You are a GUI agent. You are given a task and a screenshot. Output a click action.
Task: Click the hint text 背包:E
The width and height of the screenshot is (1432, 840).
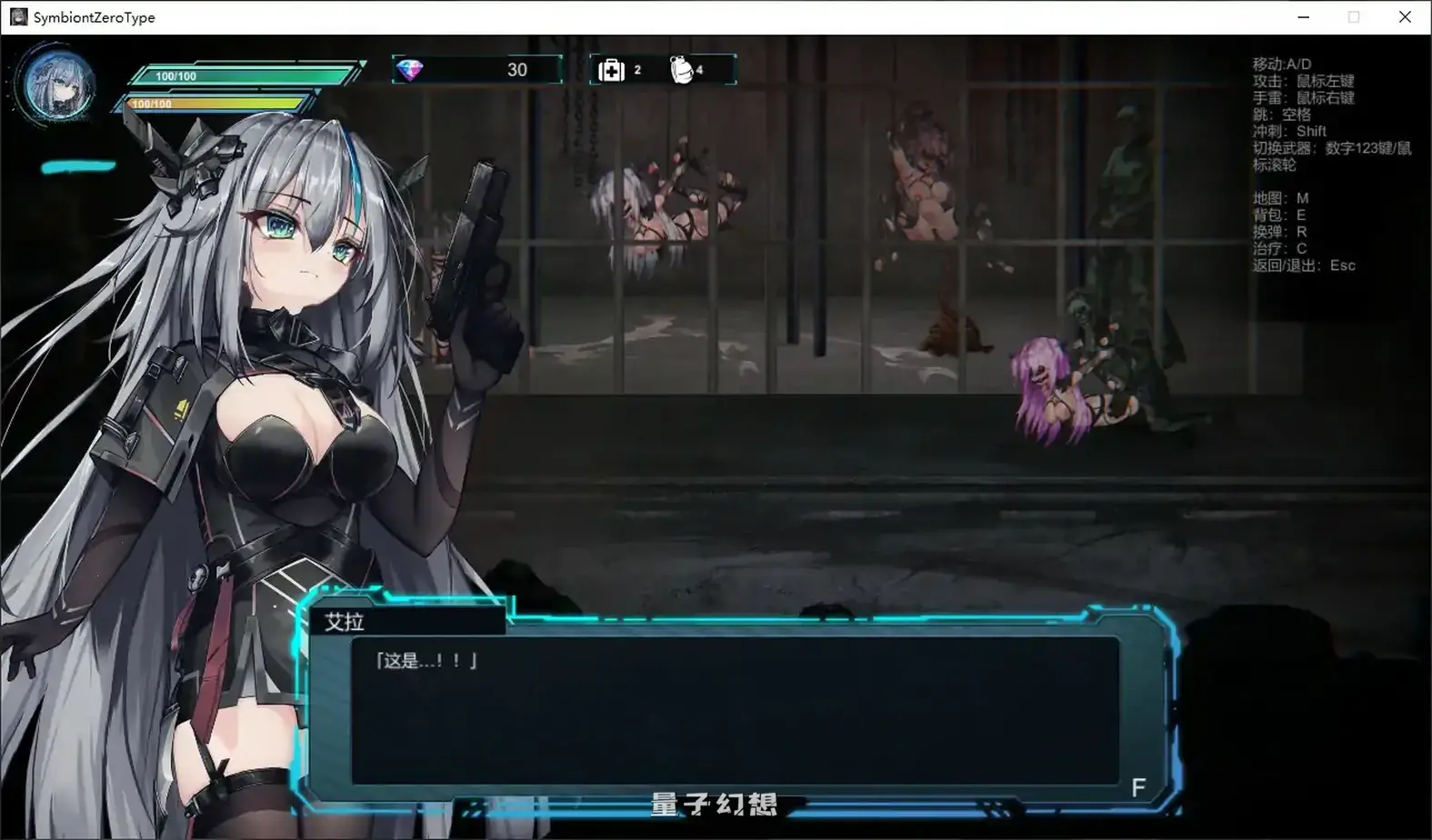(1279, 215)
